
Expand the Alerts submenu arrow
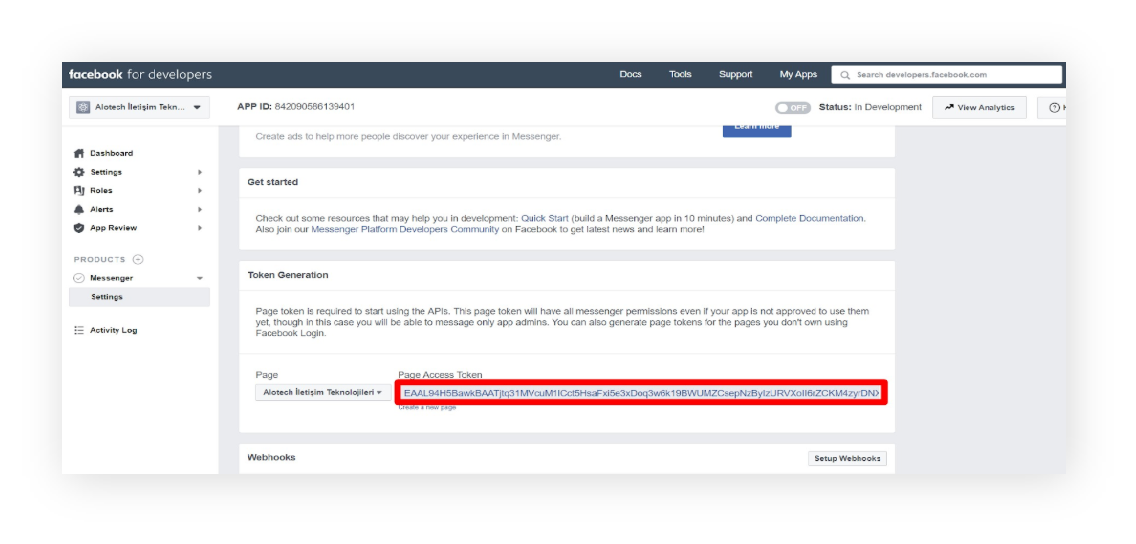pyautogui.click(x=200, y=209)
